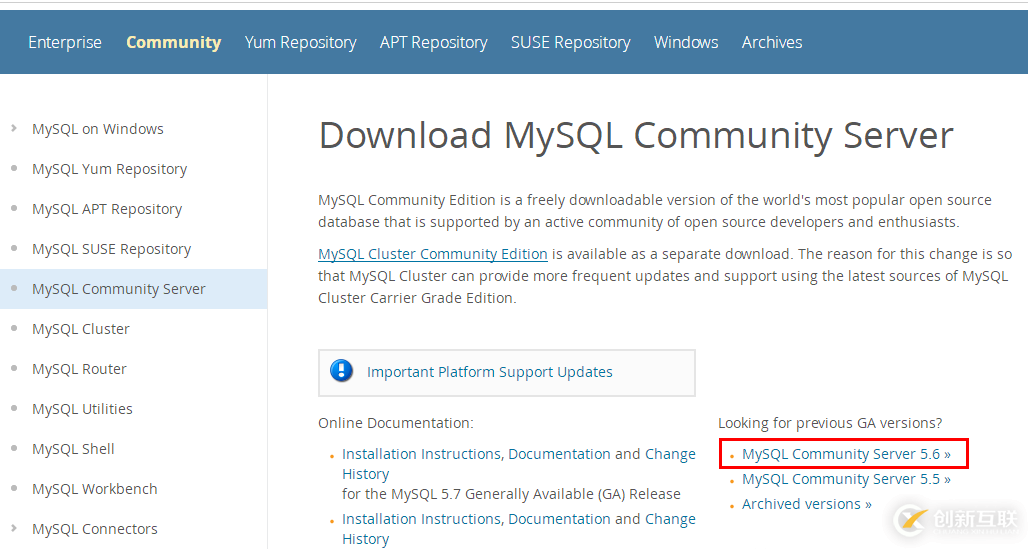This screenshot has width=1028, height=549.
Task: Expand MySQL on Windows sidebar item
Action: coord(98,129)
